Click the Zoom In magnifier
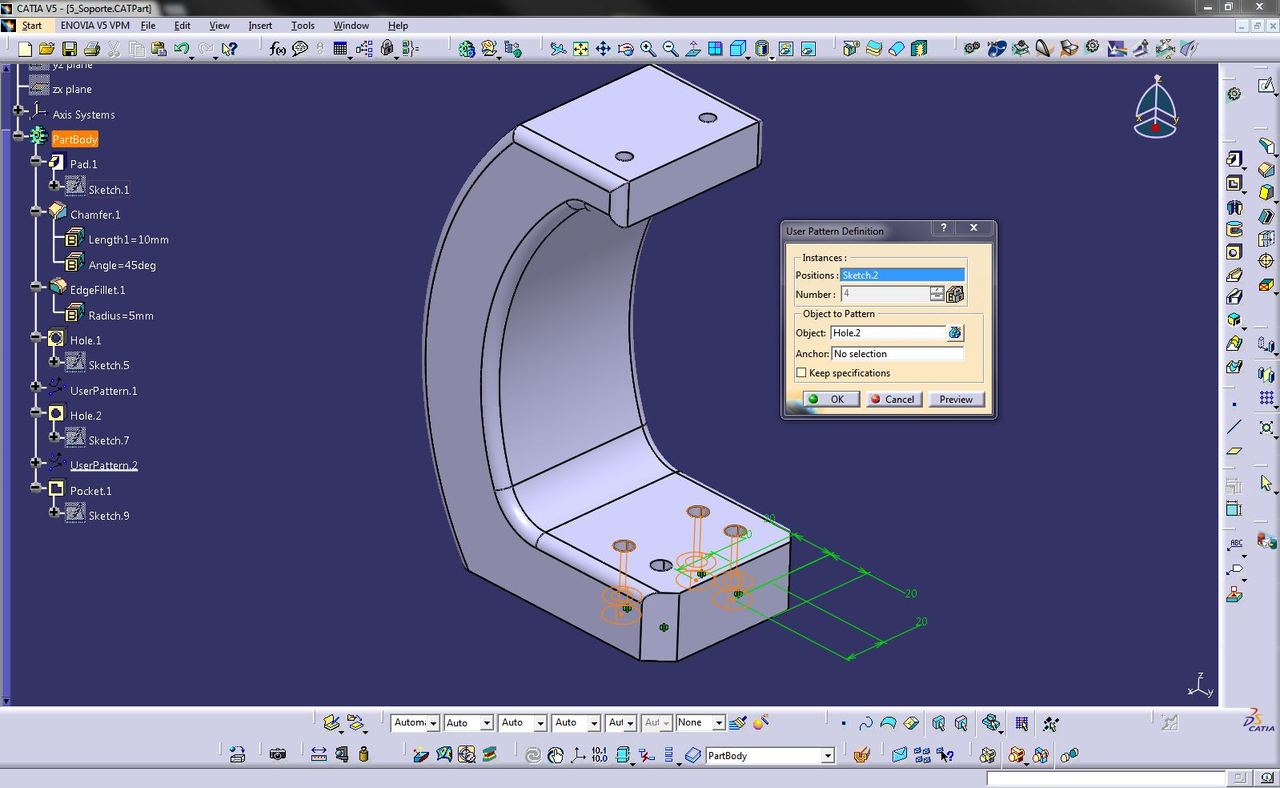 (648, 48)
